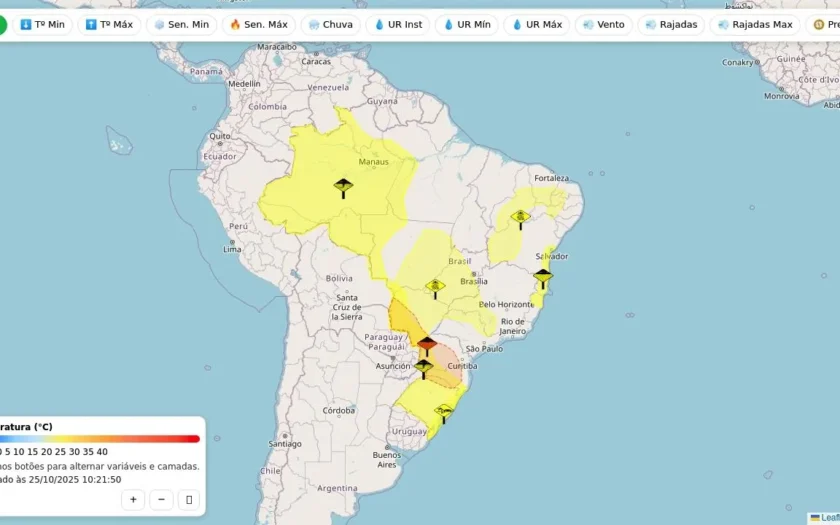Select the warning sign west of Brasília
The width and height of the screenshot is (840, 525).
coord(435,289)
